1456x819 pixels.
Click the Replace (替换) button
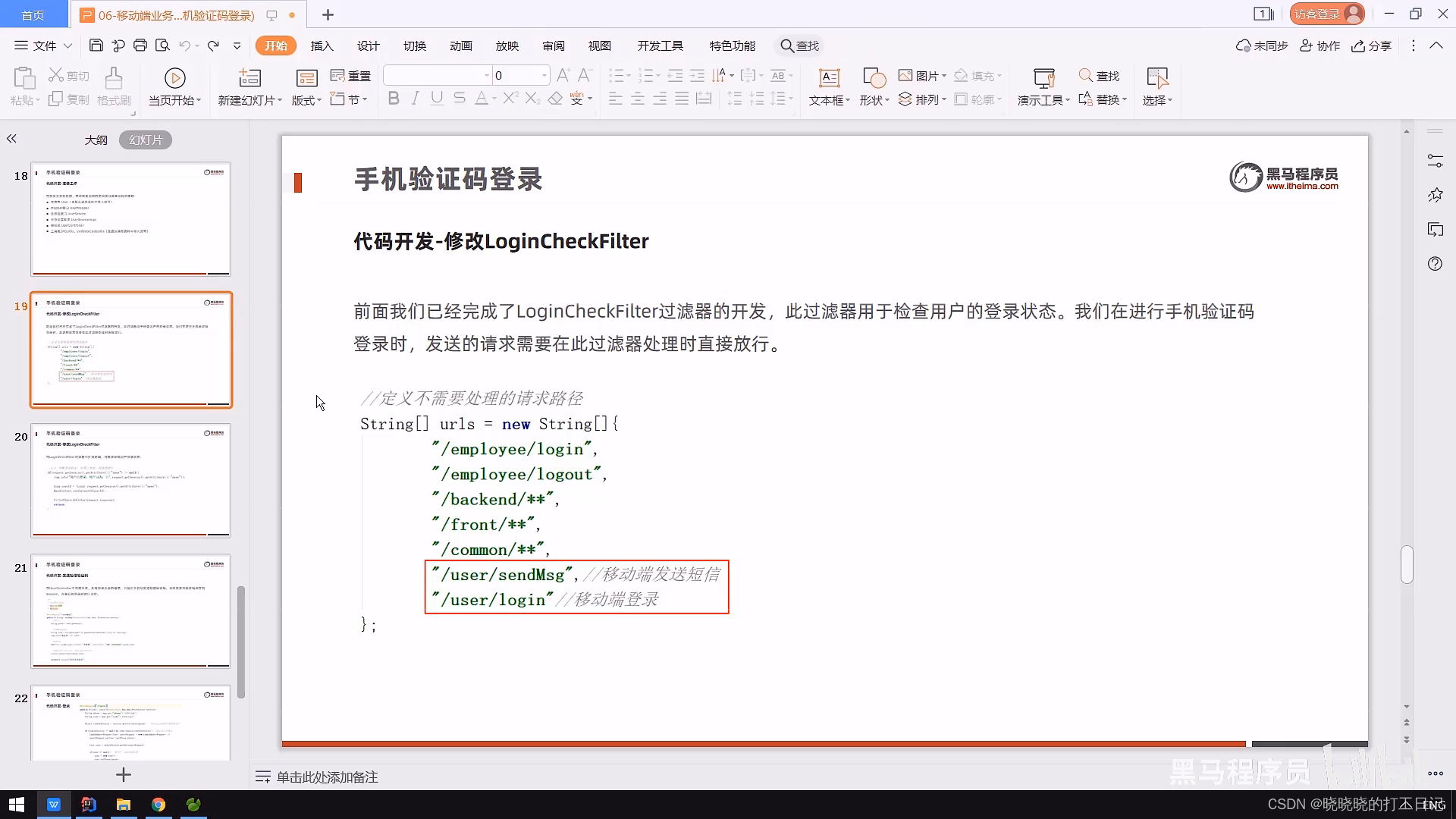pyautogui.click(x=1102, y=99)
